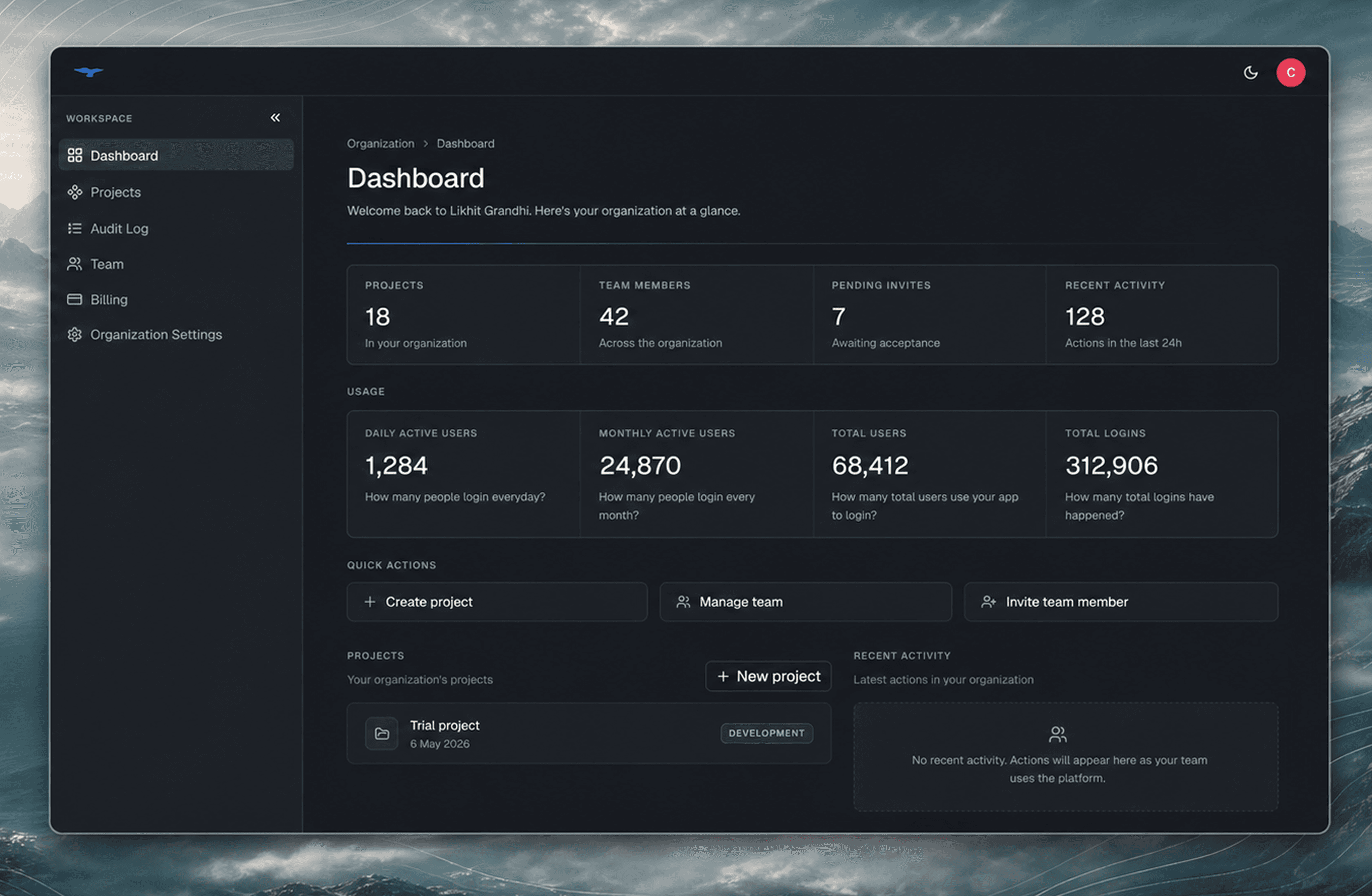Image resolution: width=1372 pixels, height=896 pixels.
Task: Toggle dark mode with moon icon
Action: tap(1251, 73)
